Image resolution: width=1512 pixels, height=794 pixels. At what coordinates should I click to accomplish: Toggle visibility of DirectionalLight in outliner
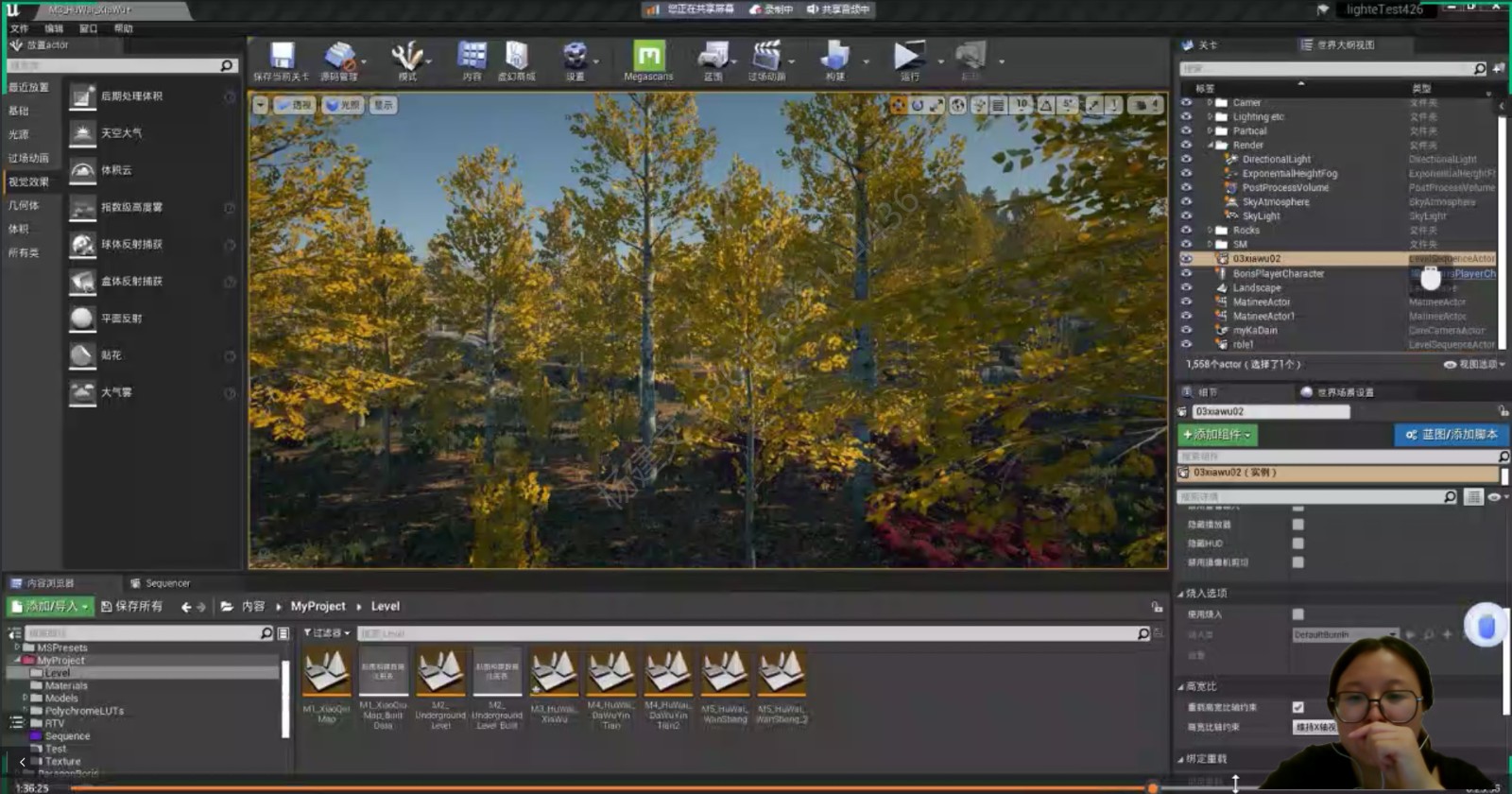1186,159
